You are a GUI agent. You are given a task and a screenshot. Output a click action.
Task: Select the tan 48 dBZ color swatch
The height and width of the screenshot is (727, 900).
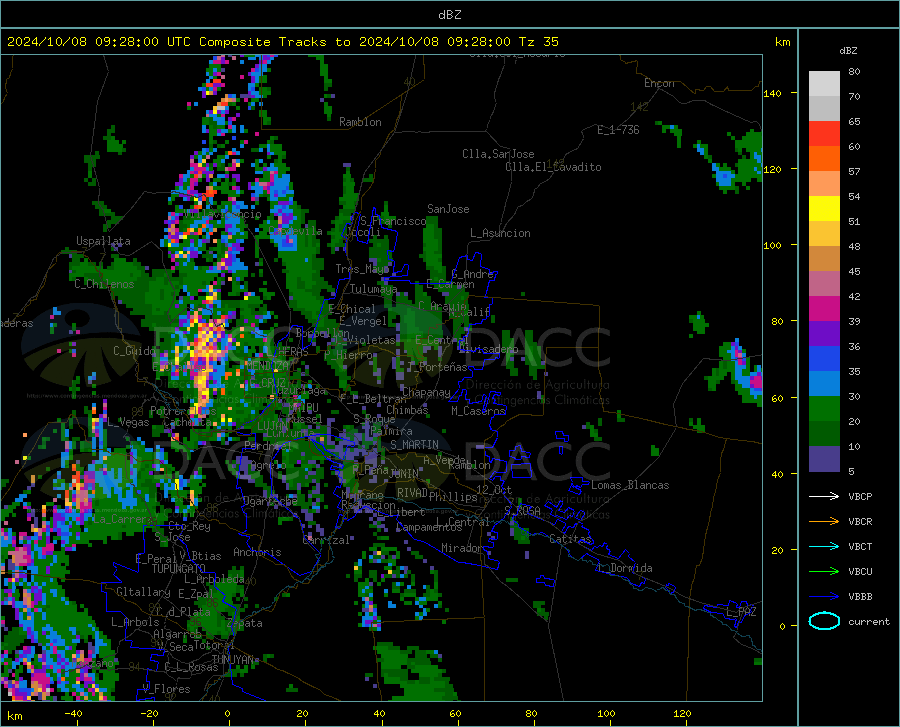pyautogui.click(x=824, y=259)
